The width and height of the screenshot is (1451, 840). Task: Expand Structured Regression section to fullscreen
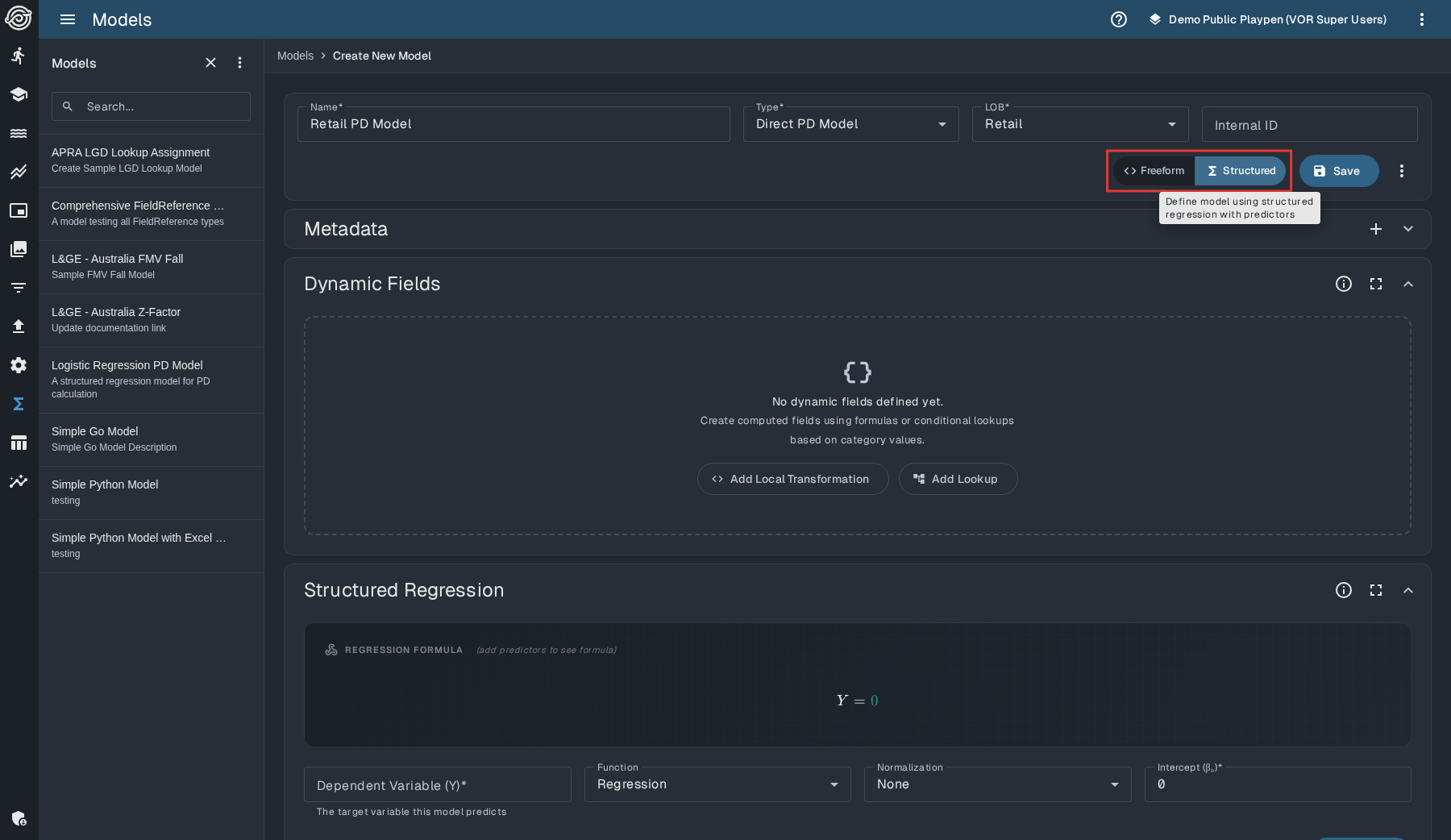[x=1375, y=590]
